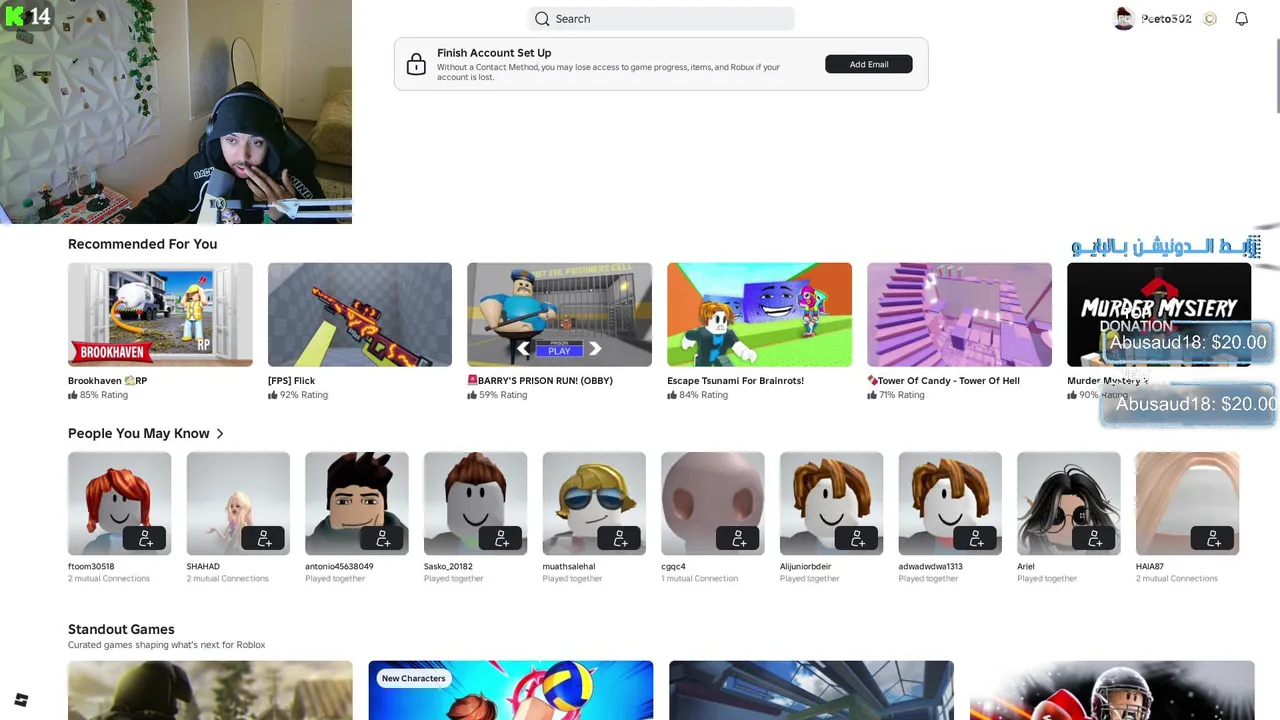
Task: Open muathsalehal avatar thumbnail
Action: (594, 503)
